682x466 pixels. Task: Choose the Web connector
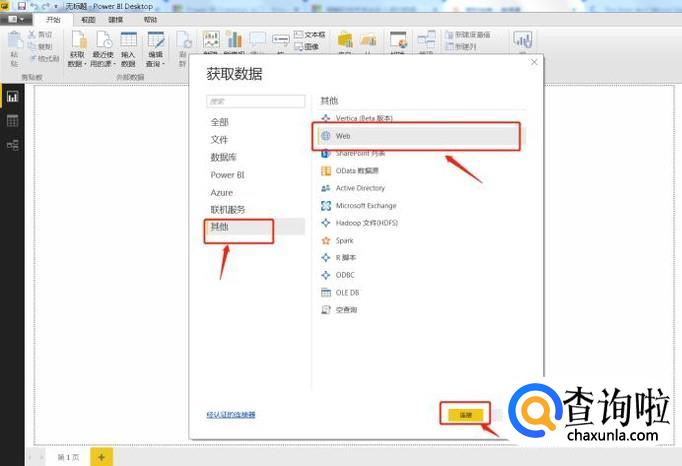coord(422,136)
